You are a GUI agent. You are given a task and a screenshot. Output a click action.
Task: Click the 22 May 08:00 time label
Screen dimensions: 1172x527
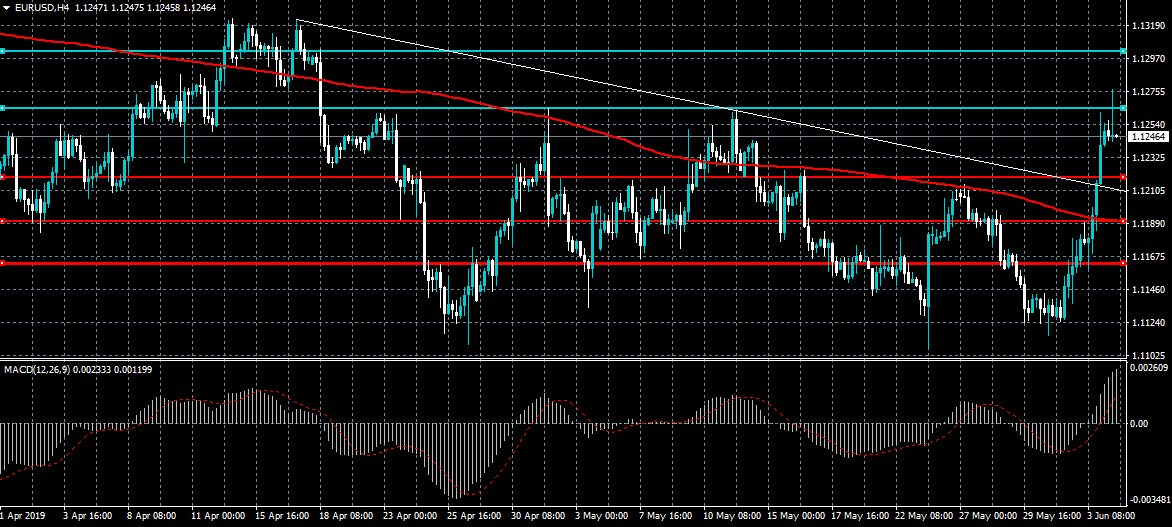(924, 516)
